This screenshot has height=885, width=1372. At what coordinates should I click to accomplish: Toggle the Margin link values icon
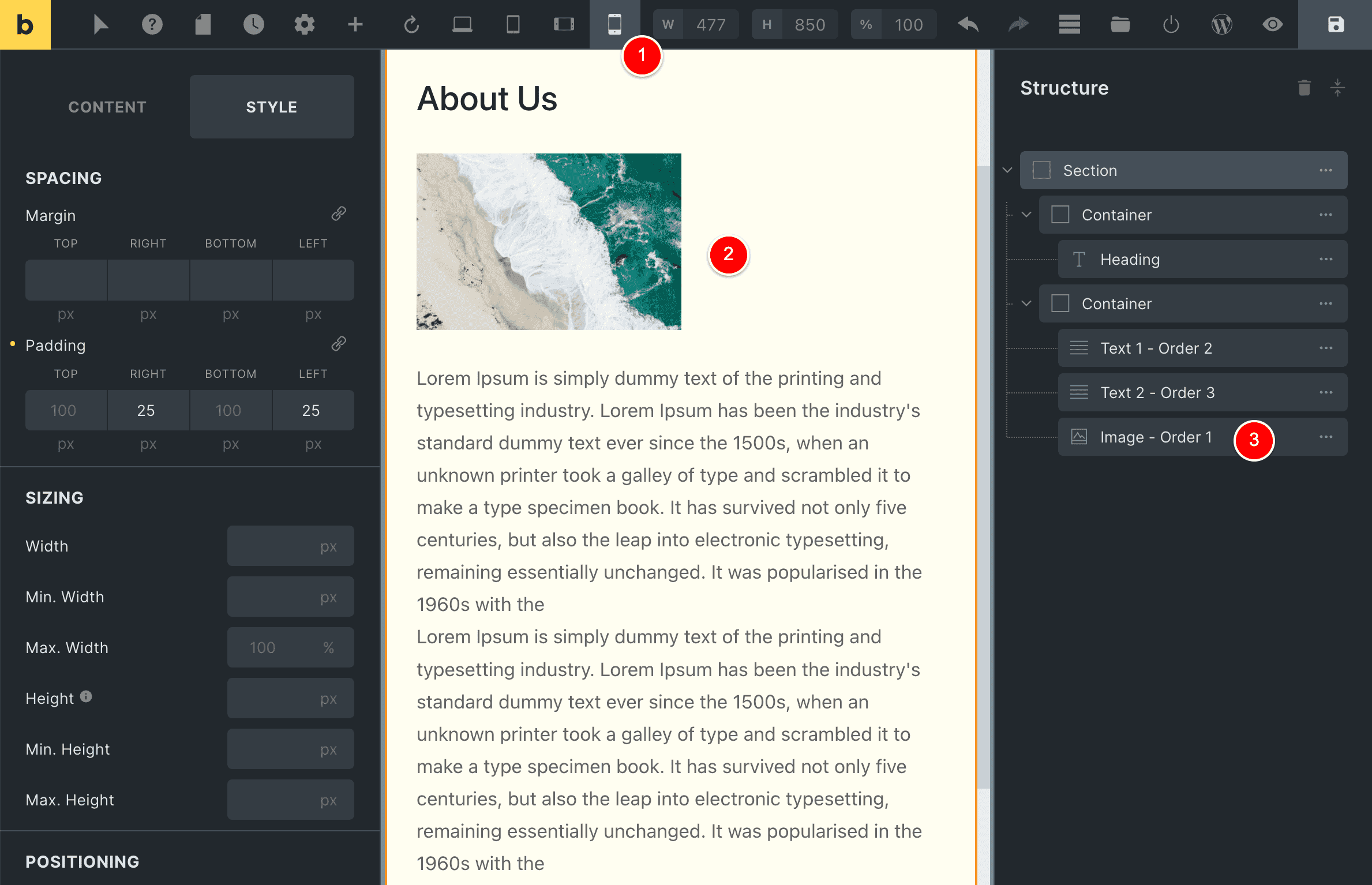339,214
